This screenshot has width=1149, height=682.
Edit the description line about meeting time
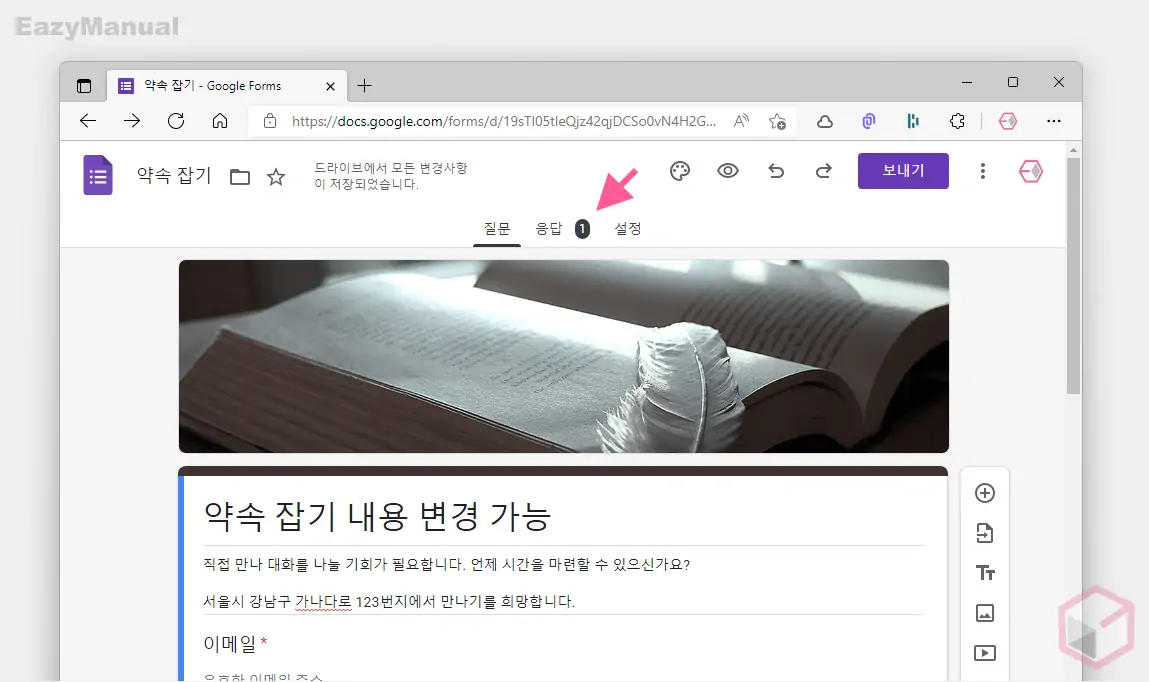click(x=446, y=565)
